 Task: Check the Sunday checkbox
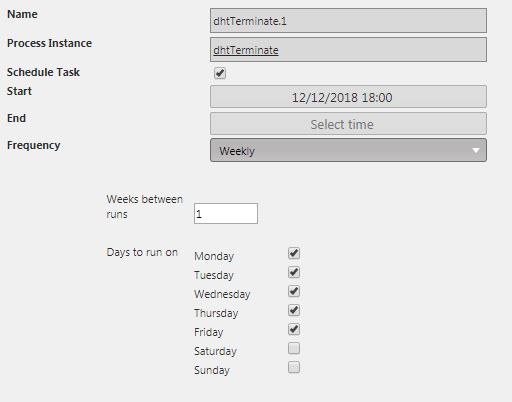(294, 367)
